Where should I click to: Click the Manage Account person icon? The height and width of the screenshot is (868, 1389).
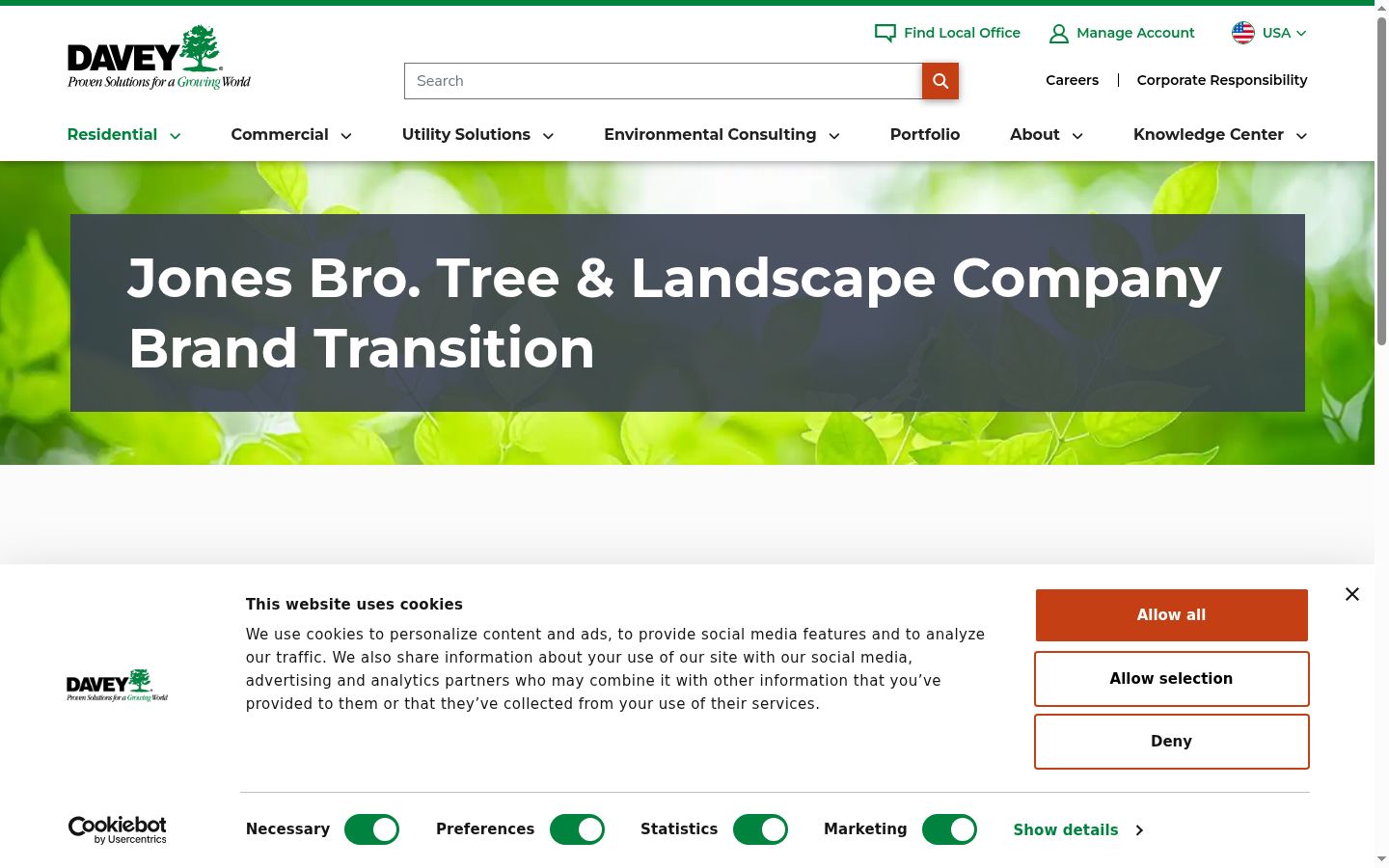1058,34
